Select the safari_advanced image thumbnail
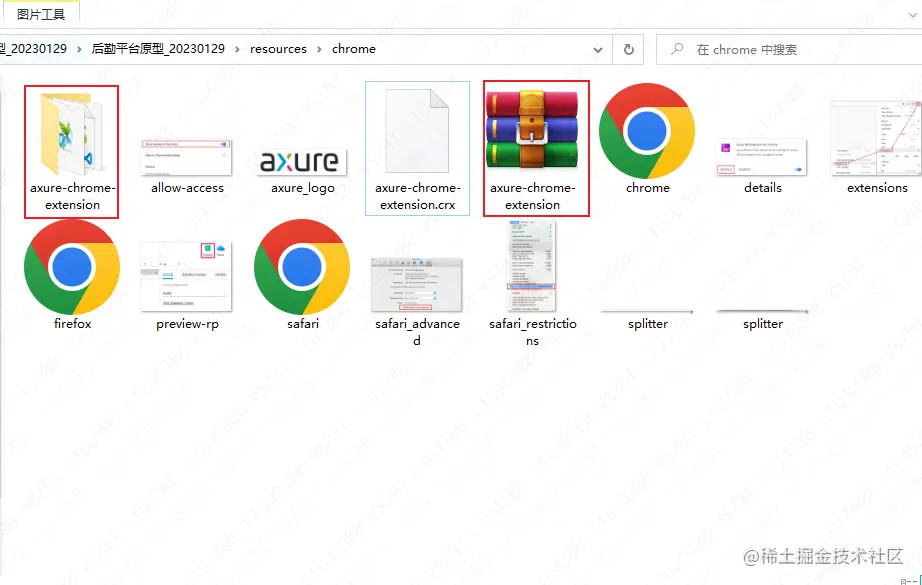 click(x=417, y=285)
